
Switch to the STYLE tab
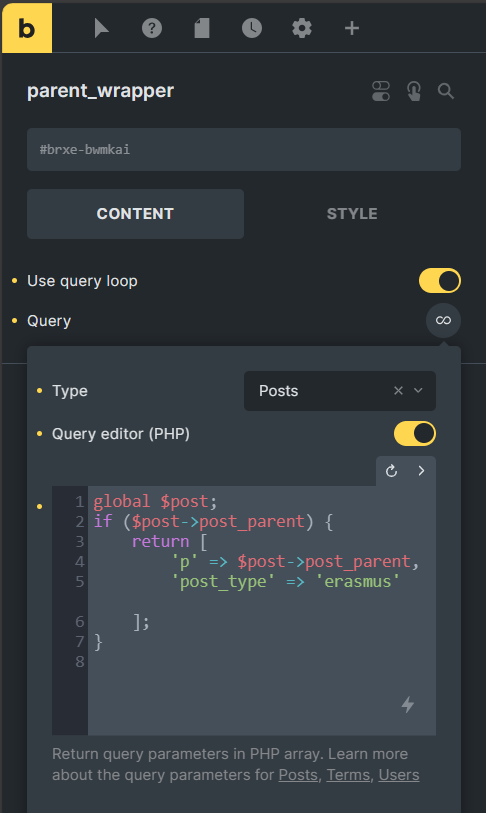352,214
